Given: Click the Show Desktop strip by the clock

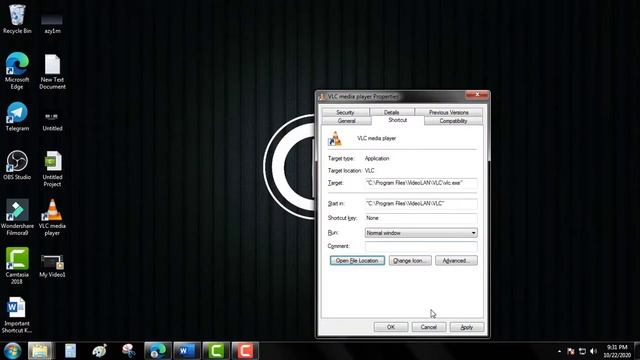Looking at the screenshot, I should 637,351.
